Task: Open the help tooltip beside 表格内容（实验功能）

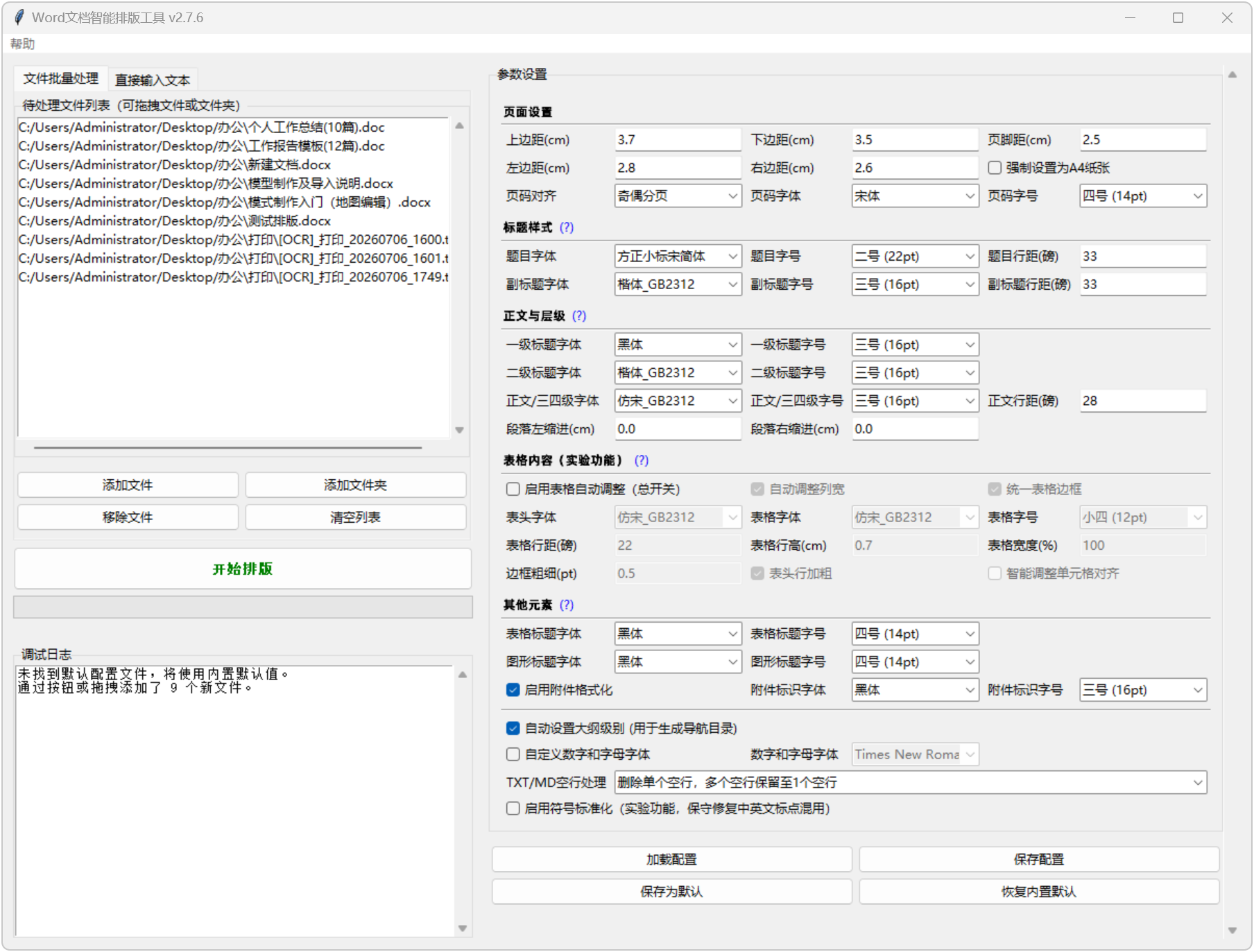Action: [x=642, y=460]
